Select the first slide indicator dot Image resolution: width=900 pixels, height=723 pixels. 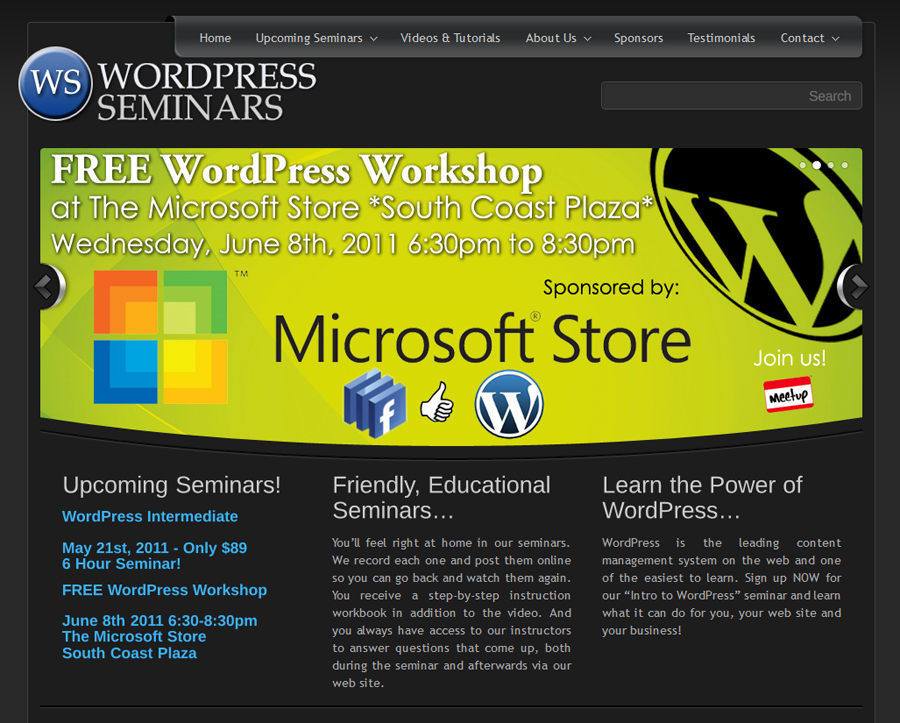[x=803, y=165]
